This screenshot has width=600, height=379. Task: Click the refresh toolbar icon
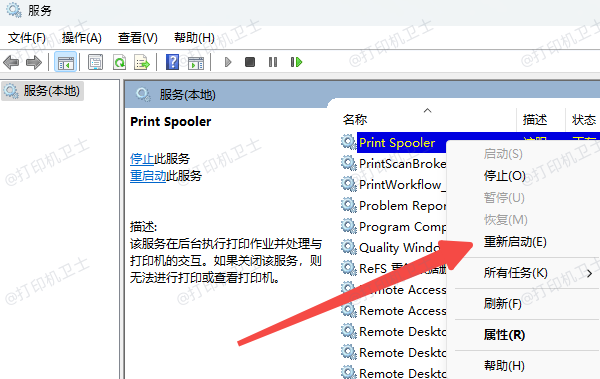[x=119, y=62]
